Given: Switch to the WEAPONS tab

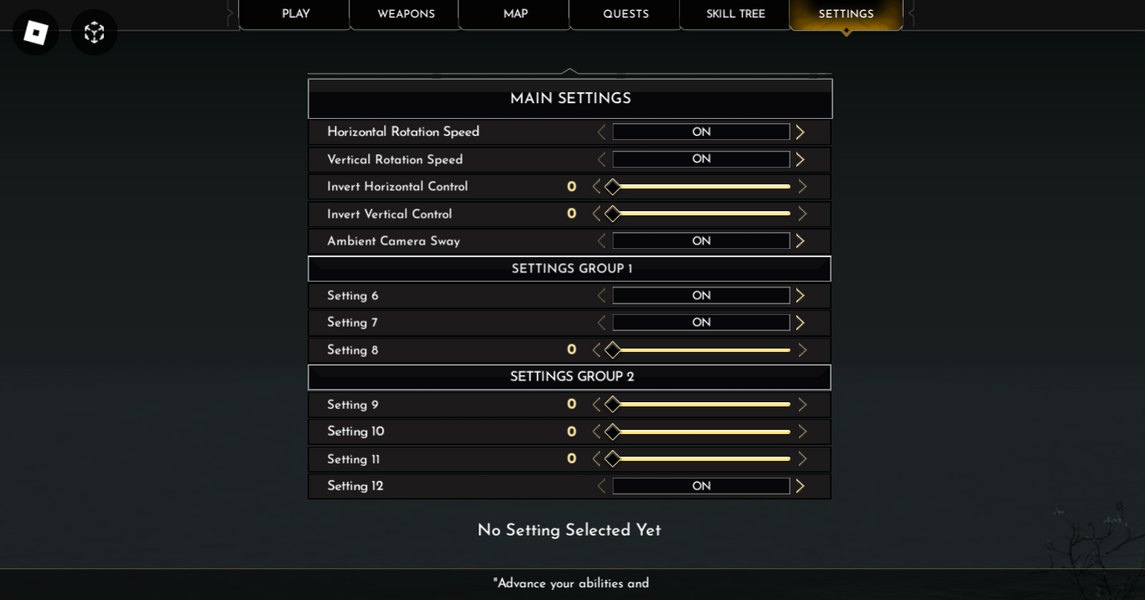Looking at the screenshot, I should click(x=403, y=14).
